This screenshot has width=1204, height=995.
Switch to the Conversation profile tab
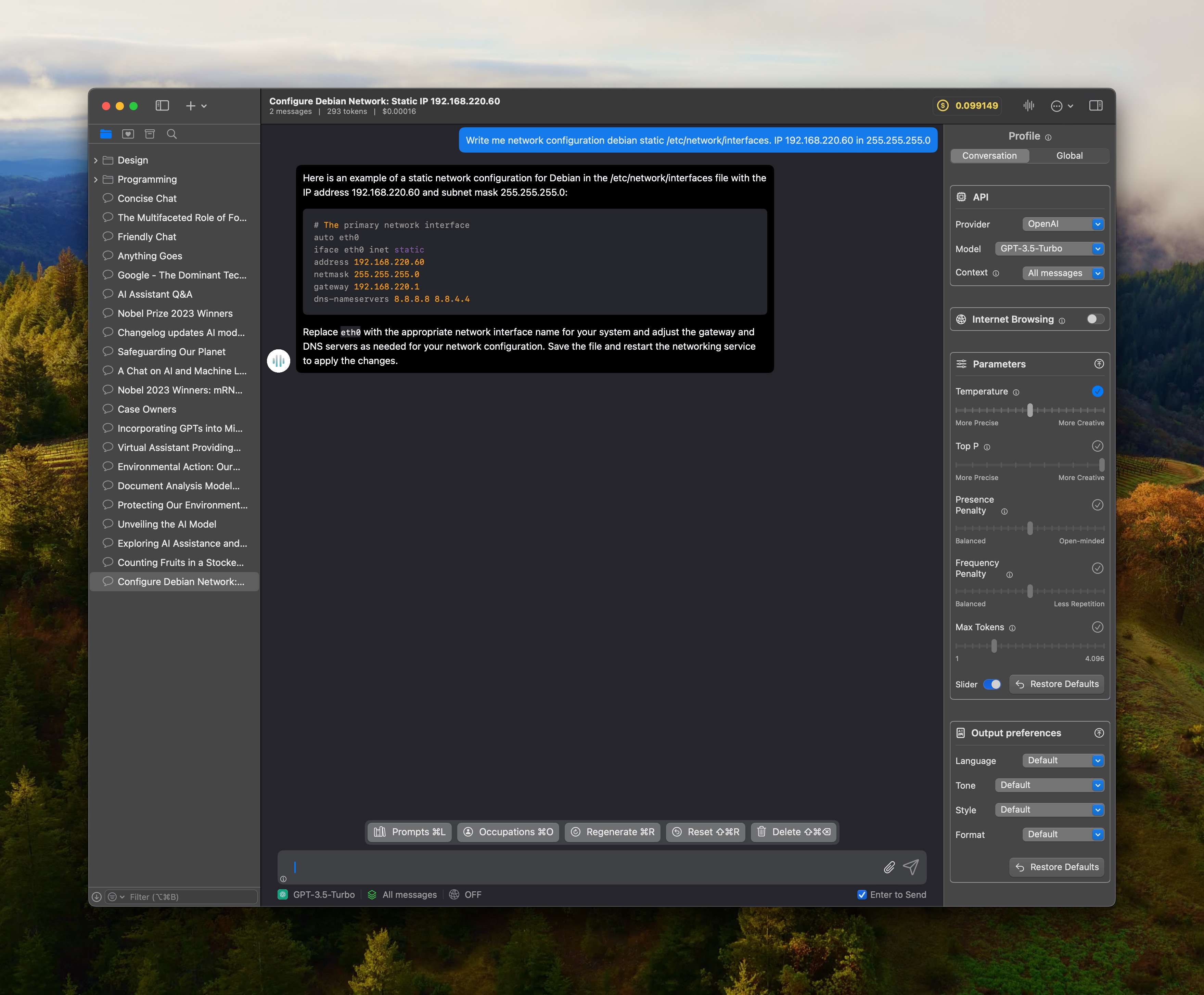[989, 155]
